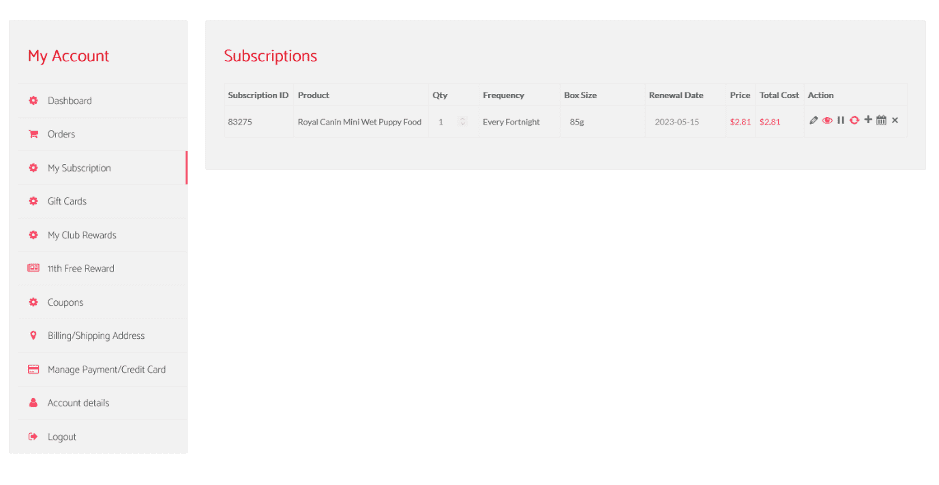Click the red renew subscription icon

854,120
